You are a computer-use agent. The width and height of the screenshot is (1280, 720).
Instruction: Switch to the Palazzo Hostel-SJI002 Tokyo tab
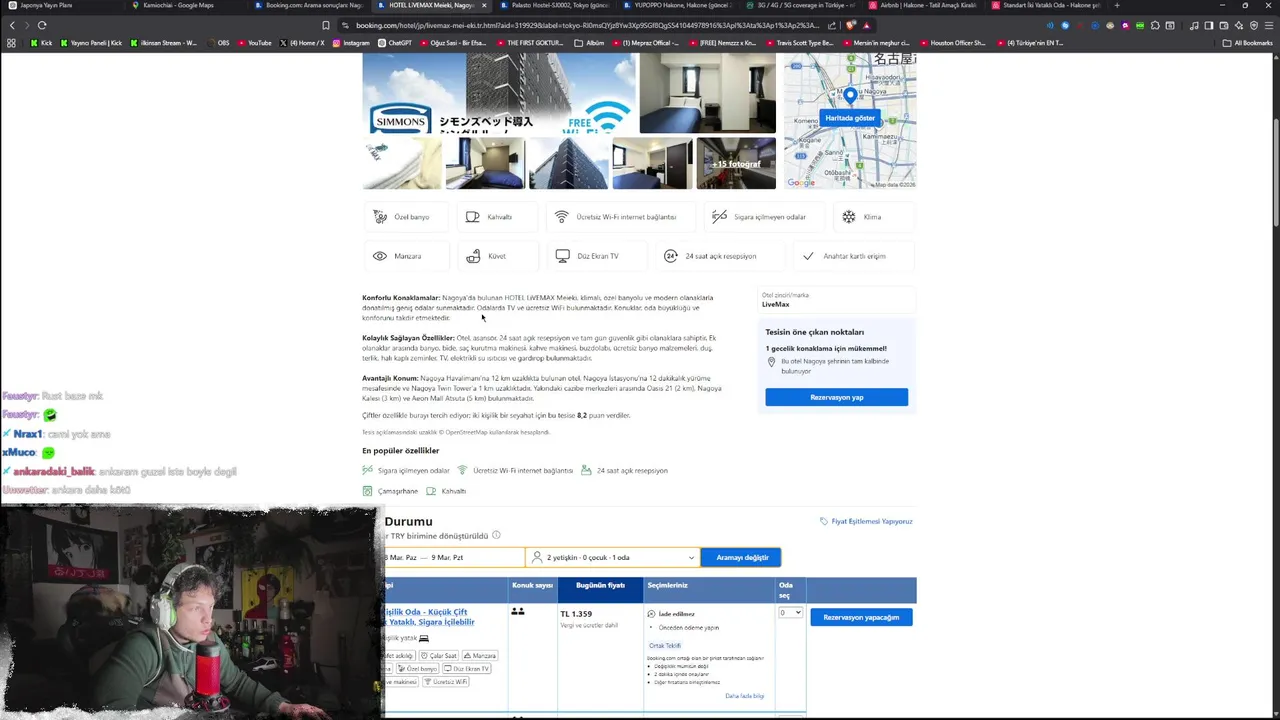coord(553,5)
